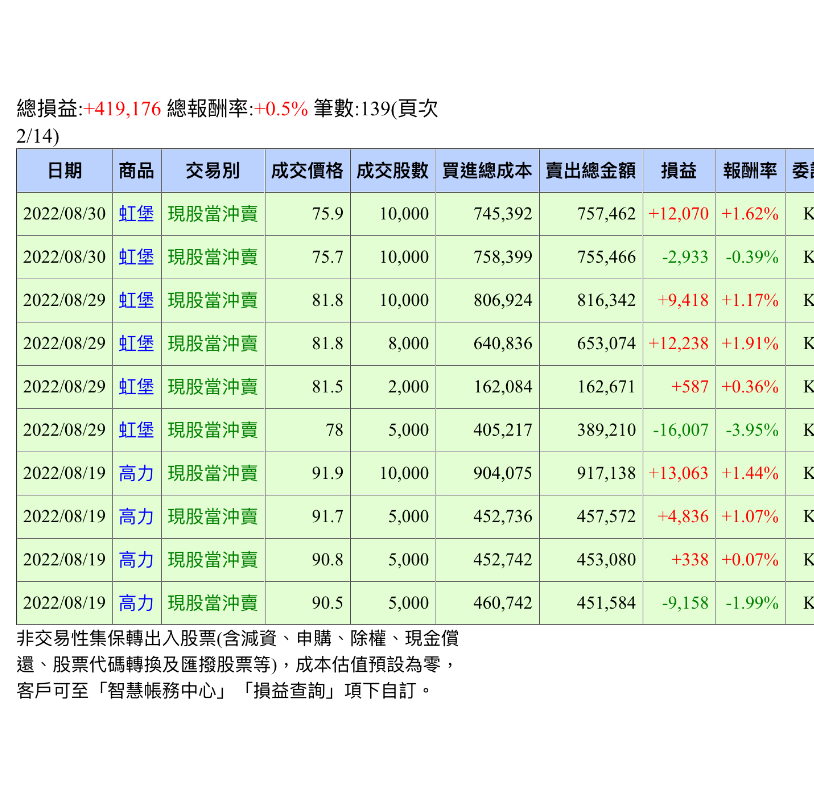814x804 pixels.
Task: Select the 成交股數 column header
Action: point(393,171)
